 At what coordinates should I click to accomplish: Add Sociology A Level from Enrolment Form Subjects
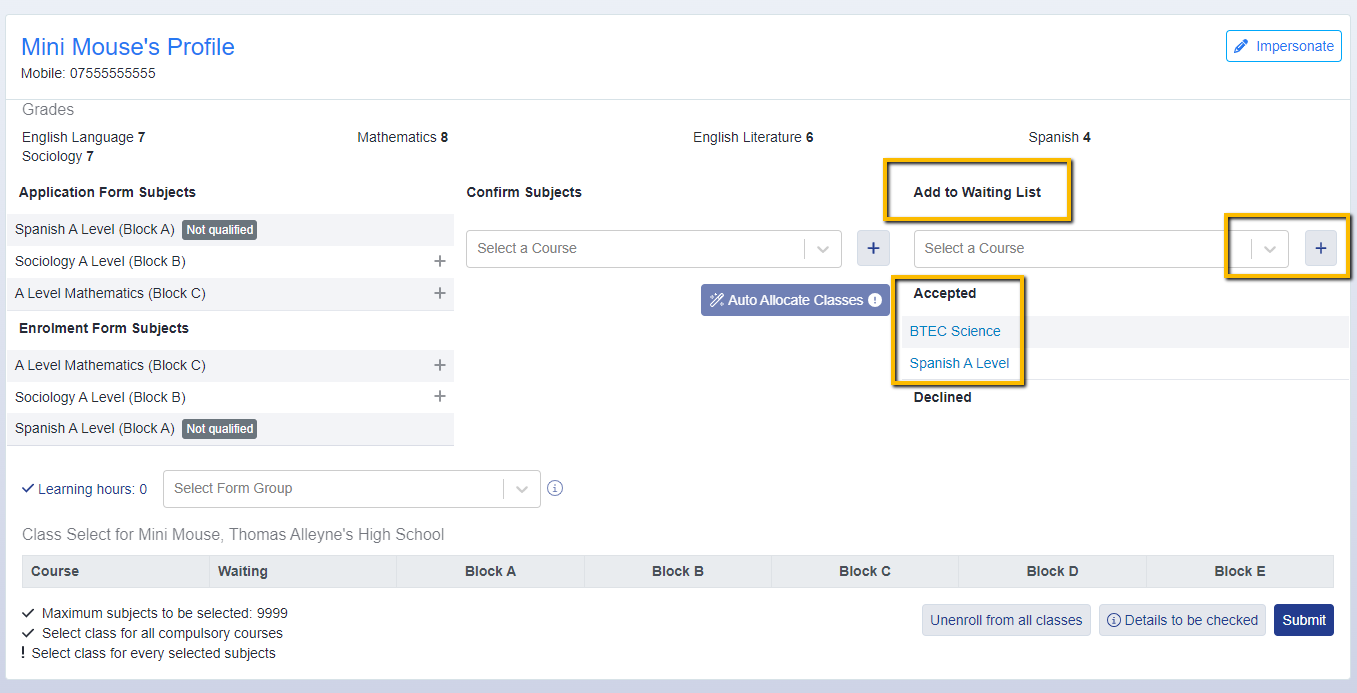point(439,396)
